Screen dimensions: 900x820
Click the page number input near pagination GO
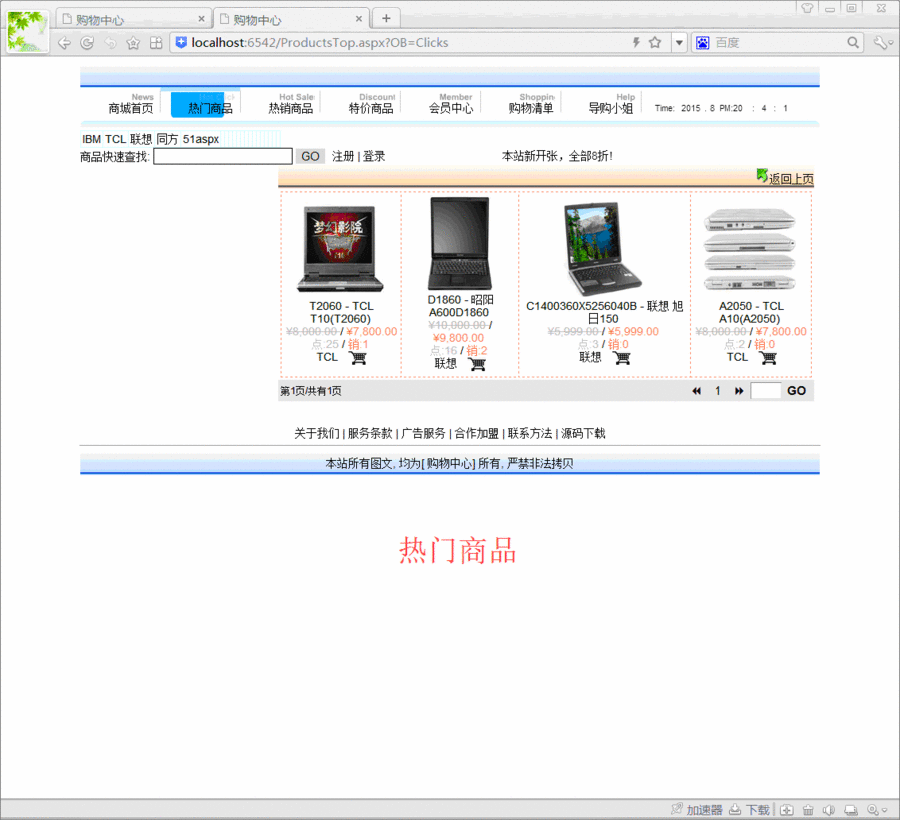click(765, 390)
